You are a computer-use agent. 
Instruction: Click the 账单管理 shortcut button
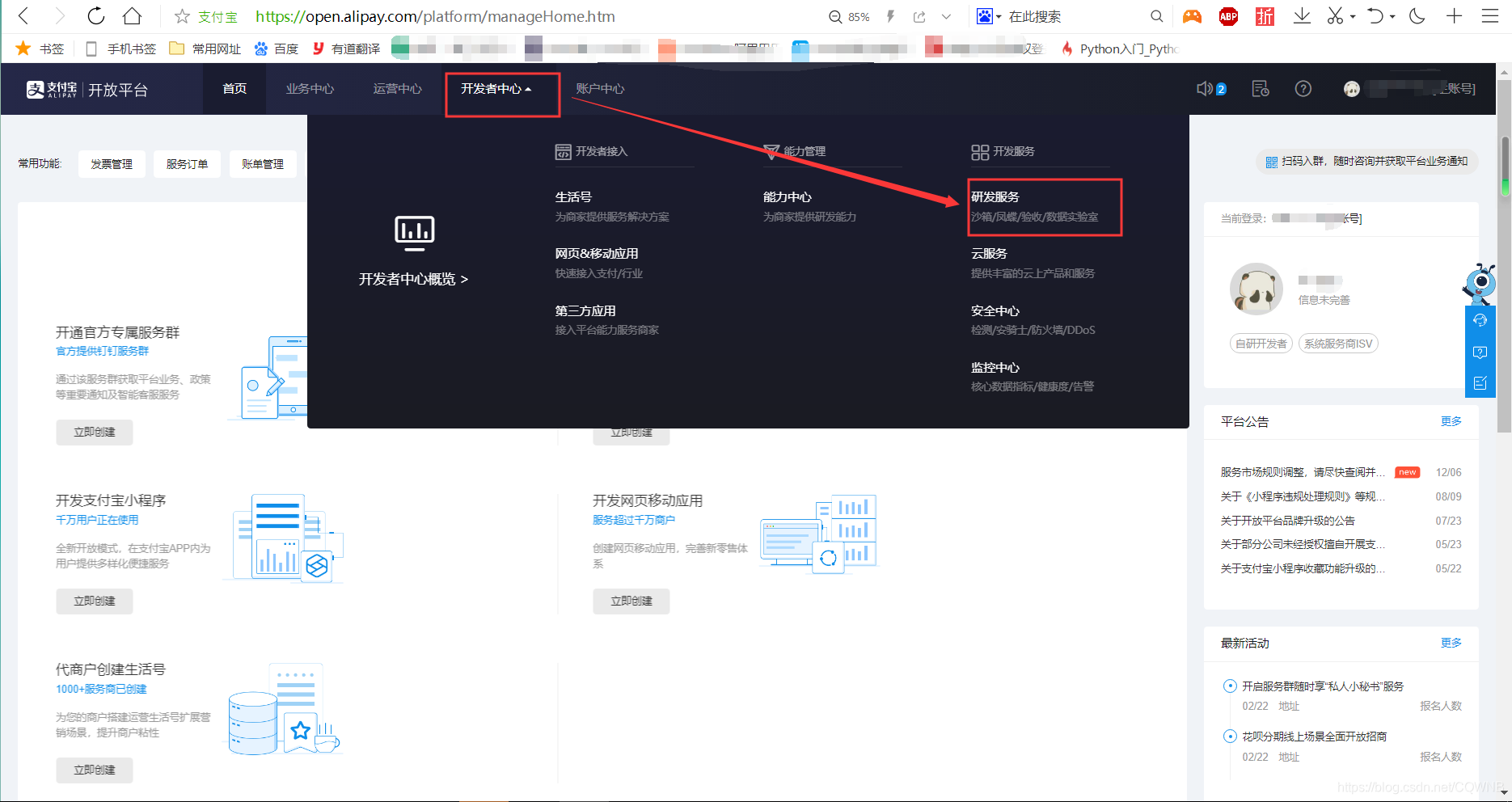[263, 164]
